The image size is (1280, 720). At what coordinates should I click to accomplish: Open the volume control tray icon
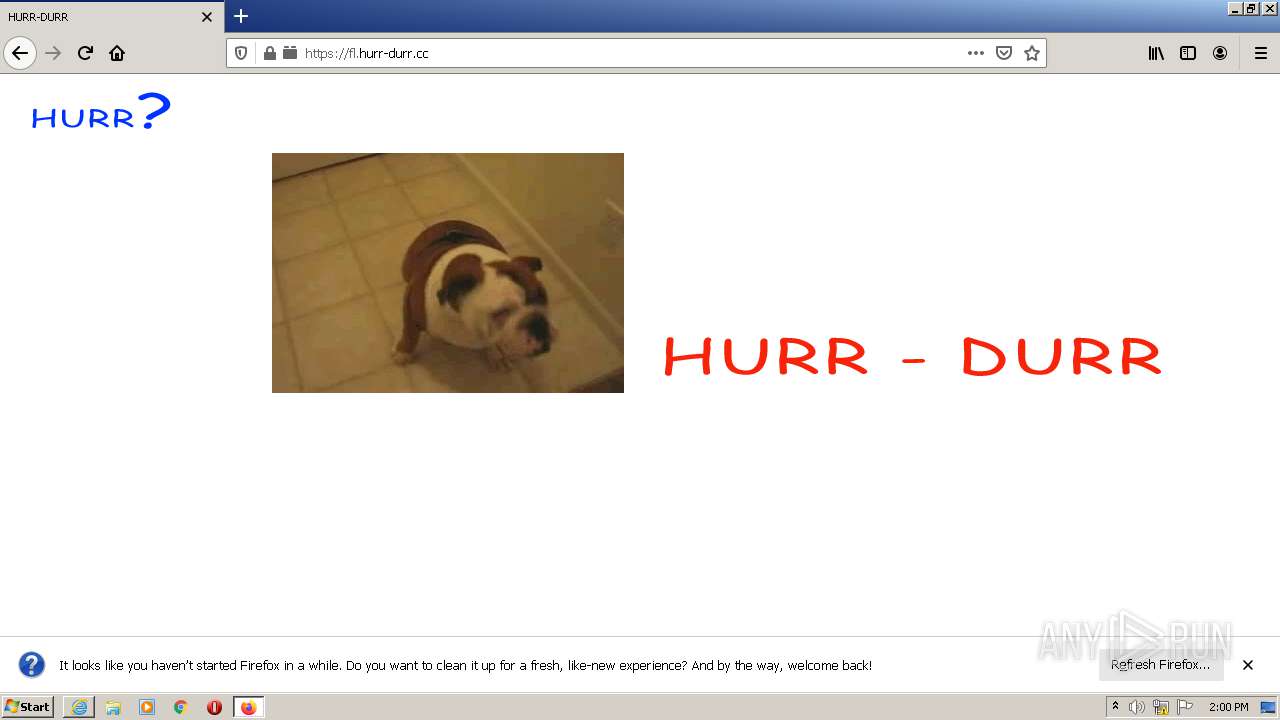point(1137,707)
